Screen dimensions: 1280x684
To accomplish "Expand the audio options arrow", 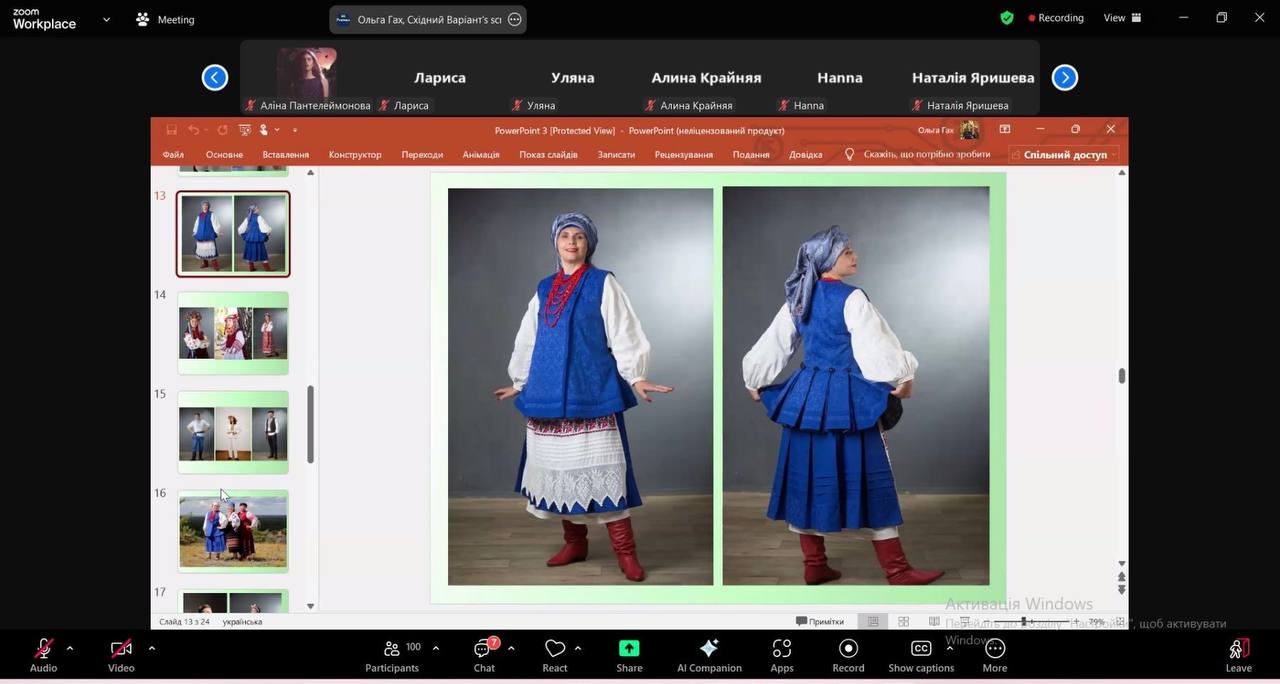I will click(70, 648).
